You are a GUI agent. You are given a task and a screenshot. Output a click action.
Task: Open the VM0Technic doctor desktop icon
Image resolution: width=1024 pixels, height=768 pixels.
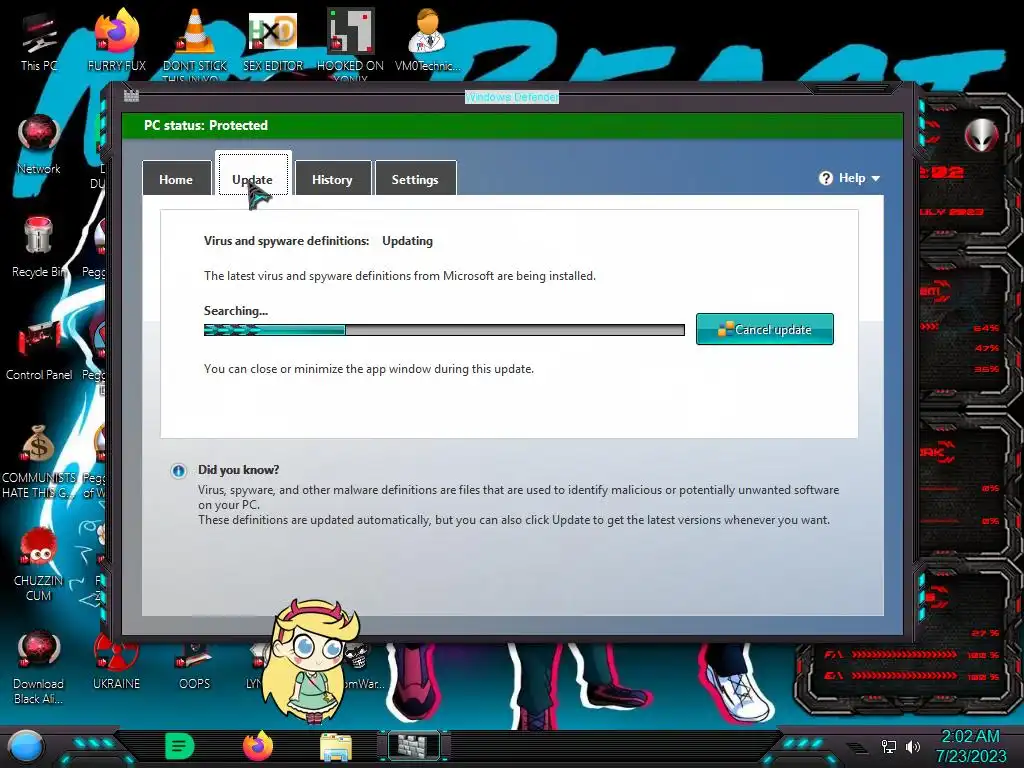(427, 39)
